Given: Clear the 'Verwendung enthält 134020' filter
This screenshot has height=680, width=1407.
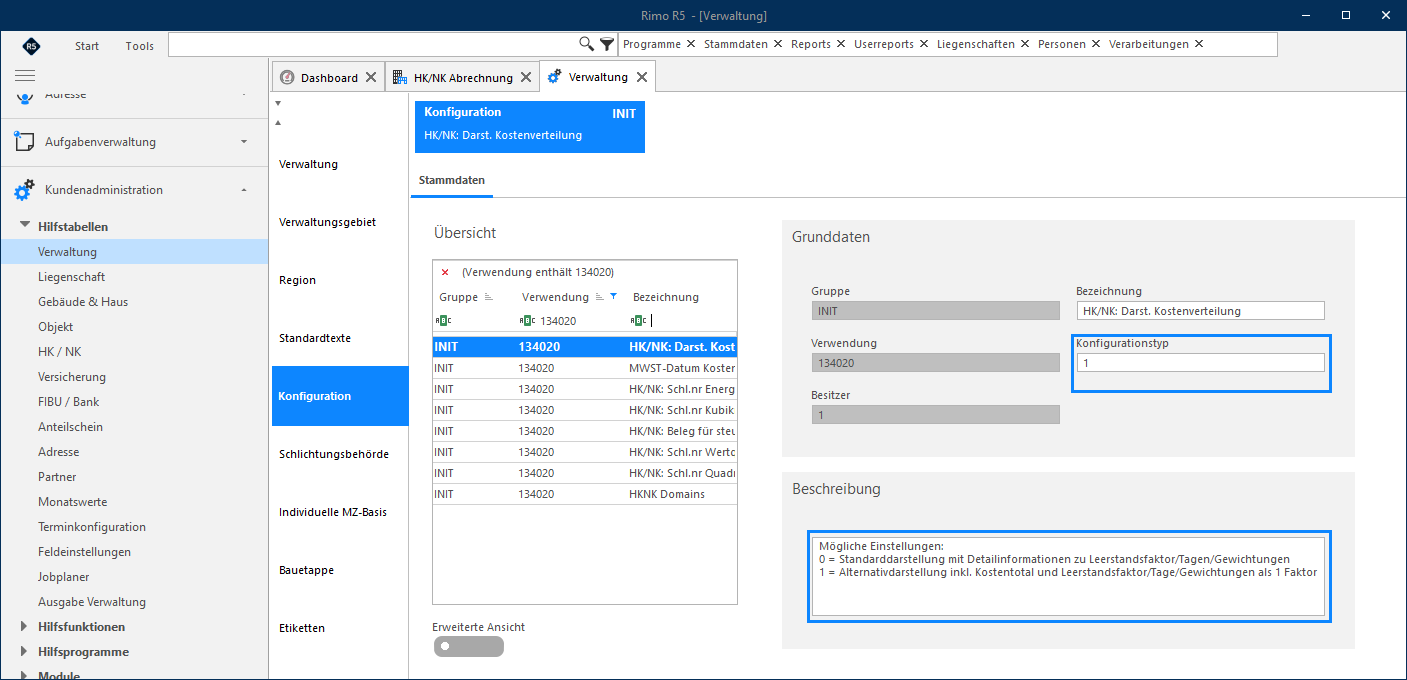Looking at the screenshot, I should click(x=445, y=272).
